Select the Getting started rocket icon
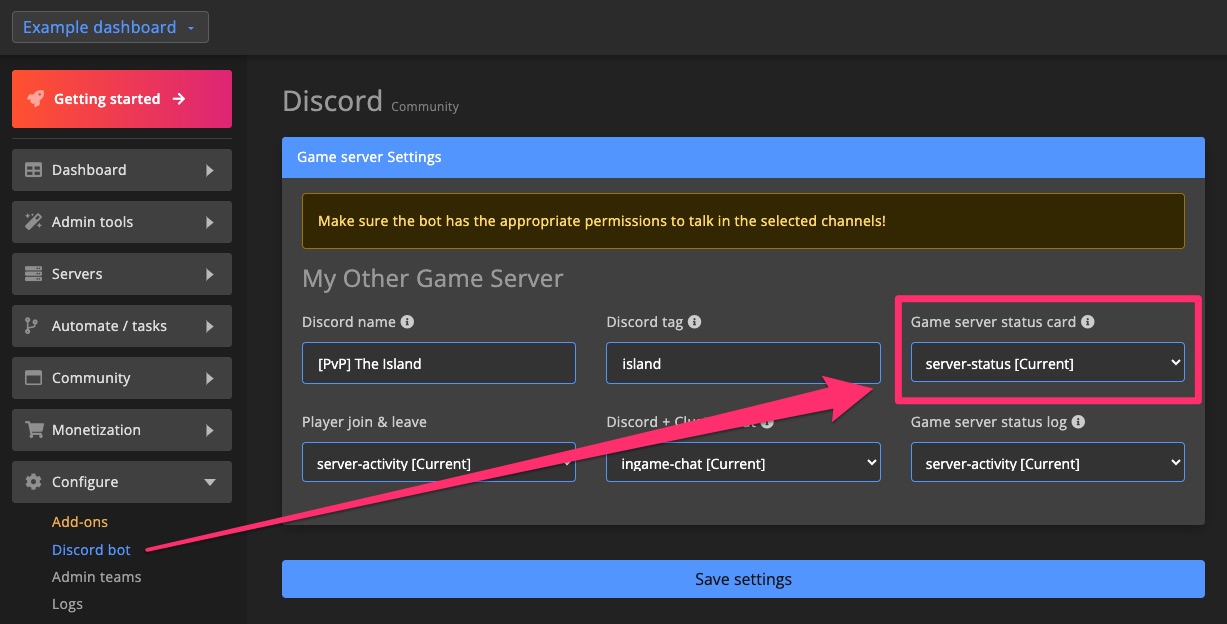Image resolution: width=1227 pixels, height=624 pixels. (37, 98)
